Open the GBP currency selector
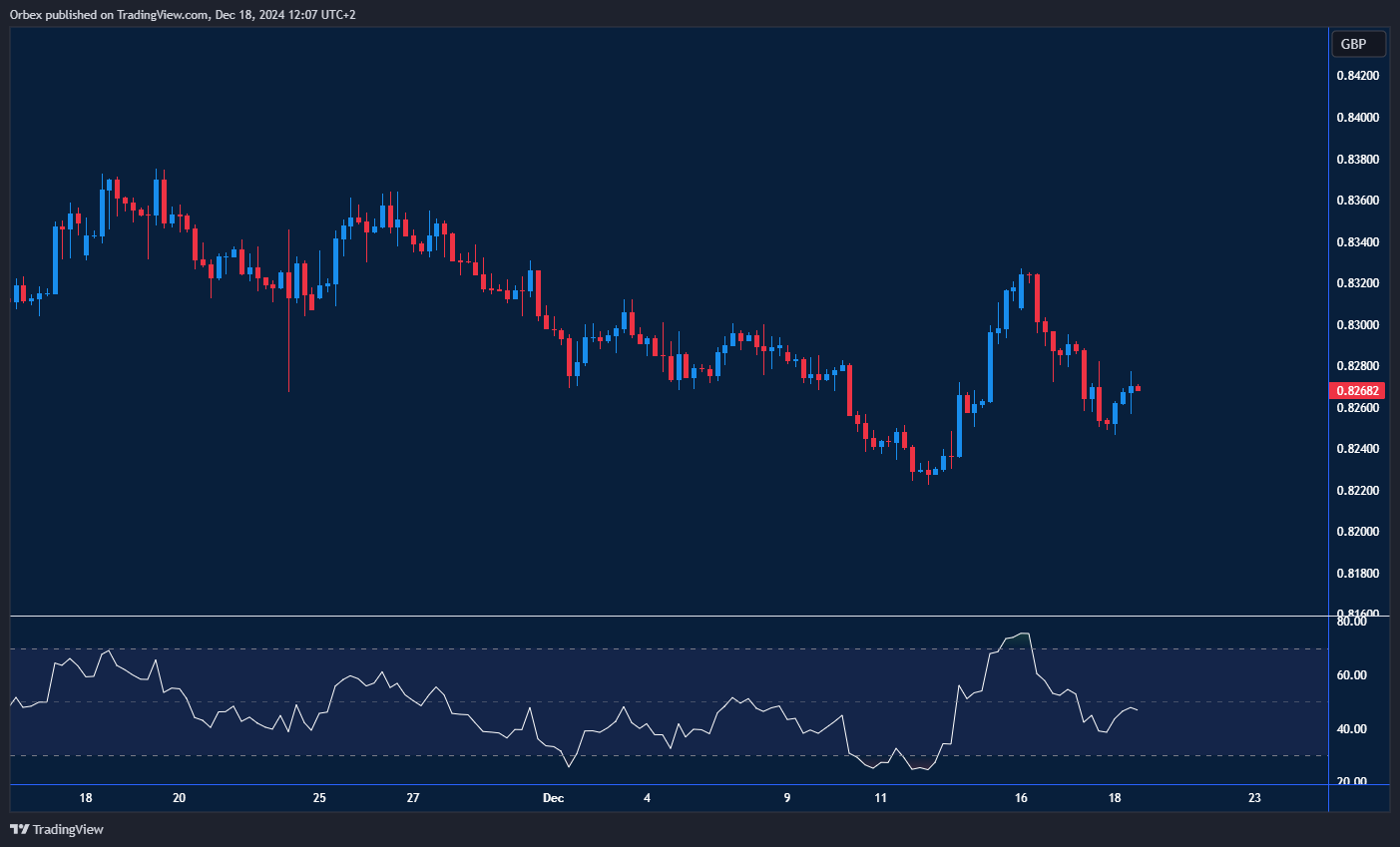The image size is (1400, 847). pyautogui.click(x=1358, y=44)
